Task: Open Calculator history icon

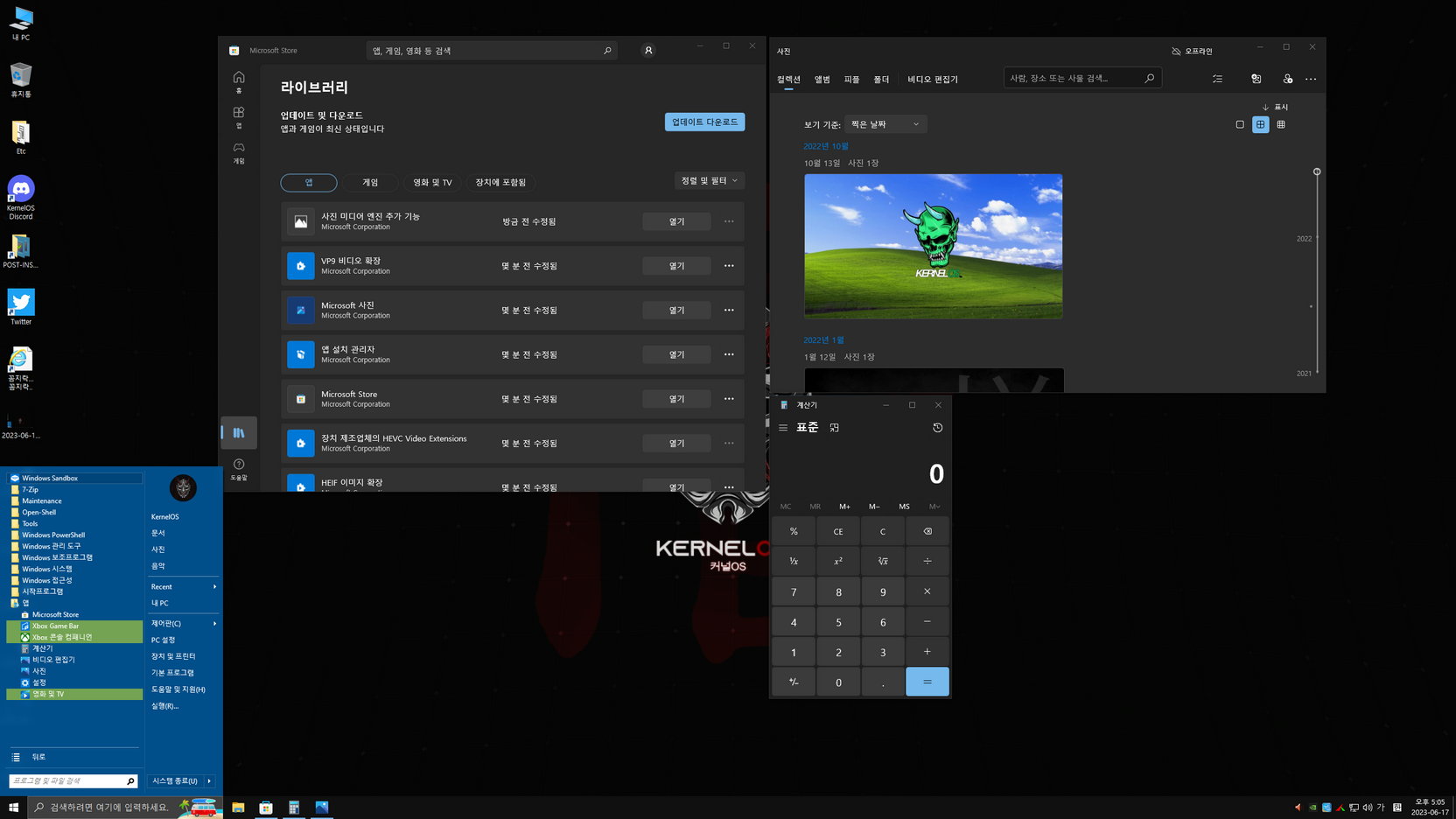Action: 937,428
